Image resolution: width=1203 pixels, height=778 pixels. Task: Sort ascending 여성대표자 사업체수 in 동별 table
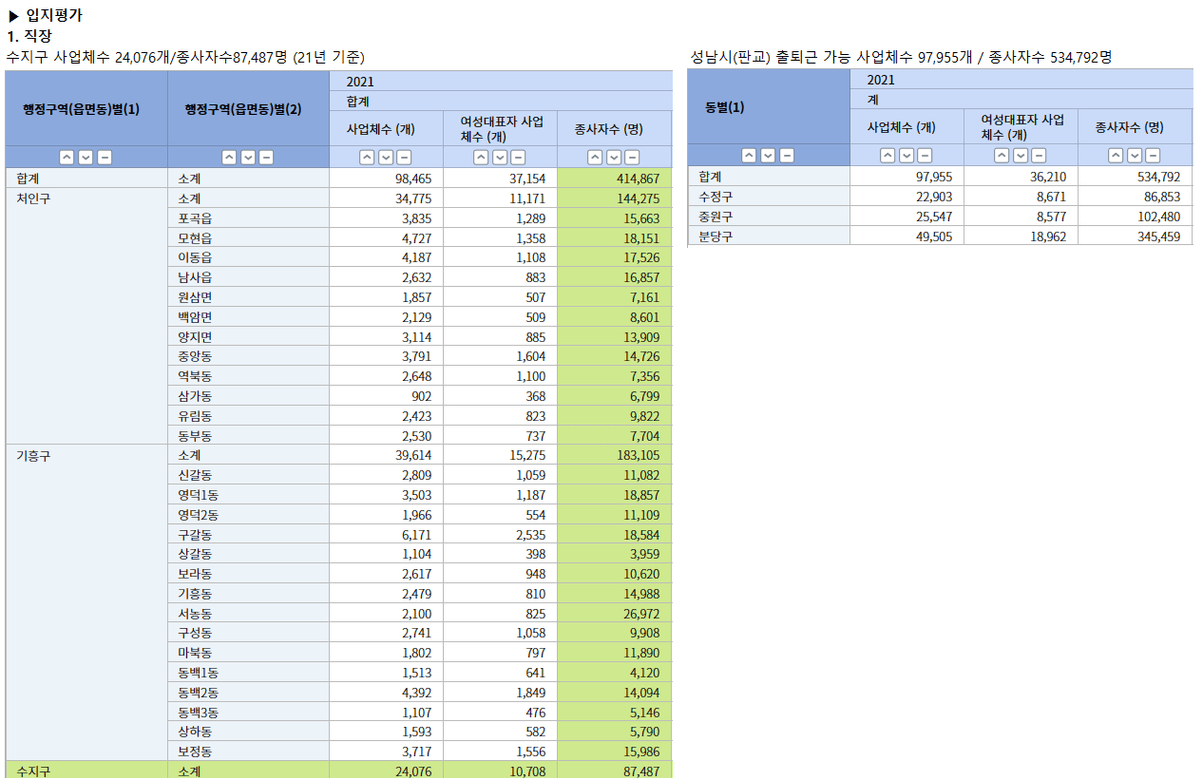[x=1001, y=155]
